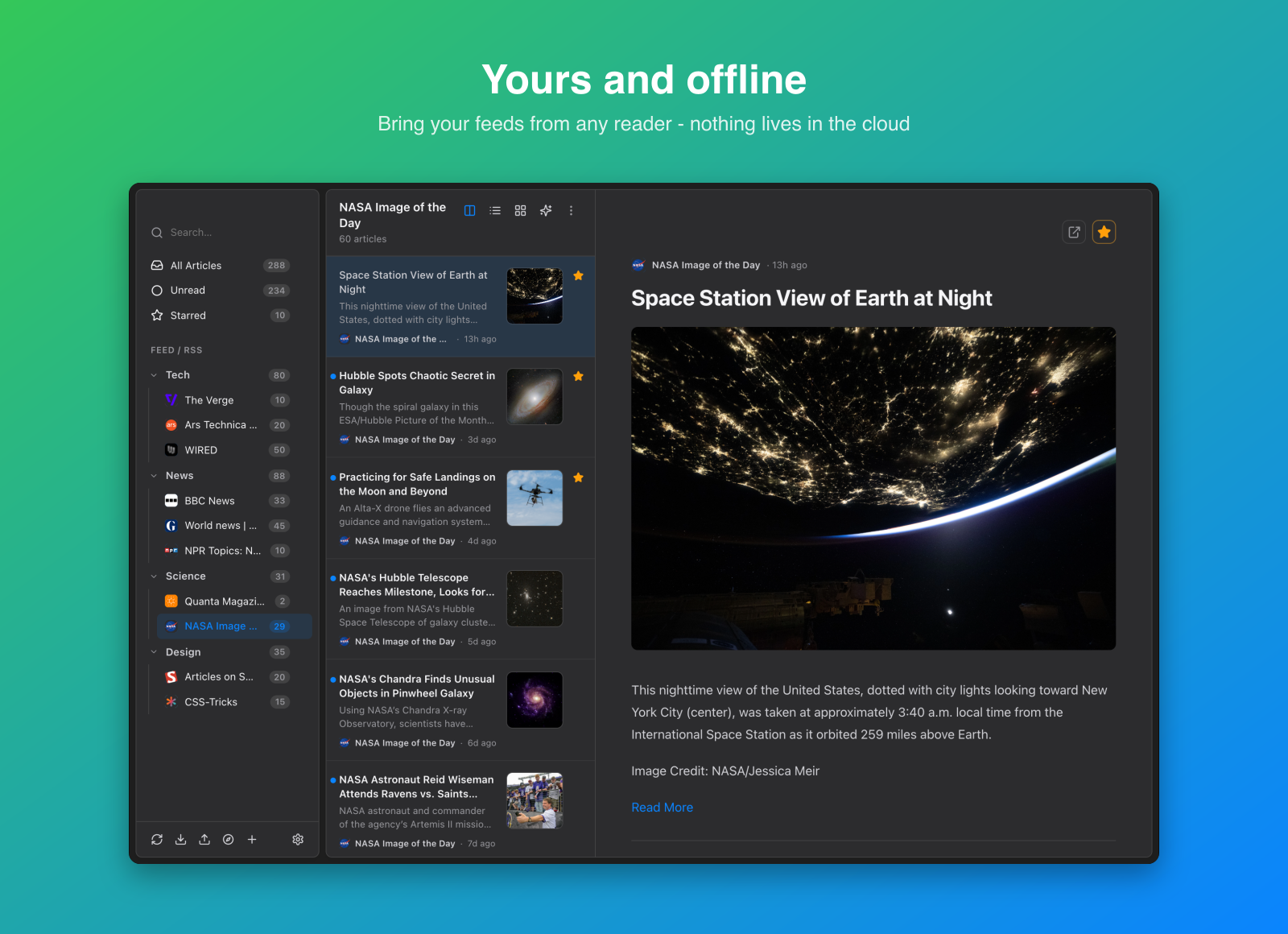Unstar Space Station View article in list
1288x934 pixels.
pyautogui.click(x=578, y=275)
